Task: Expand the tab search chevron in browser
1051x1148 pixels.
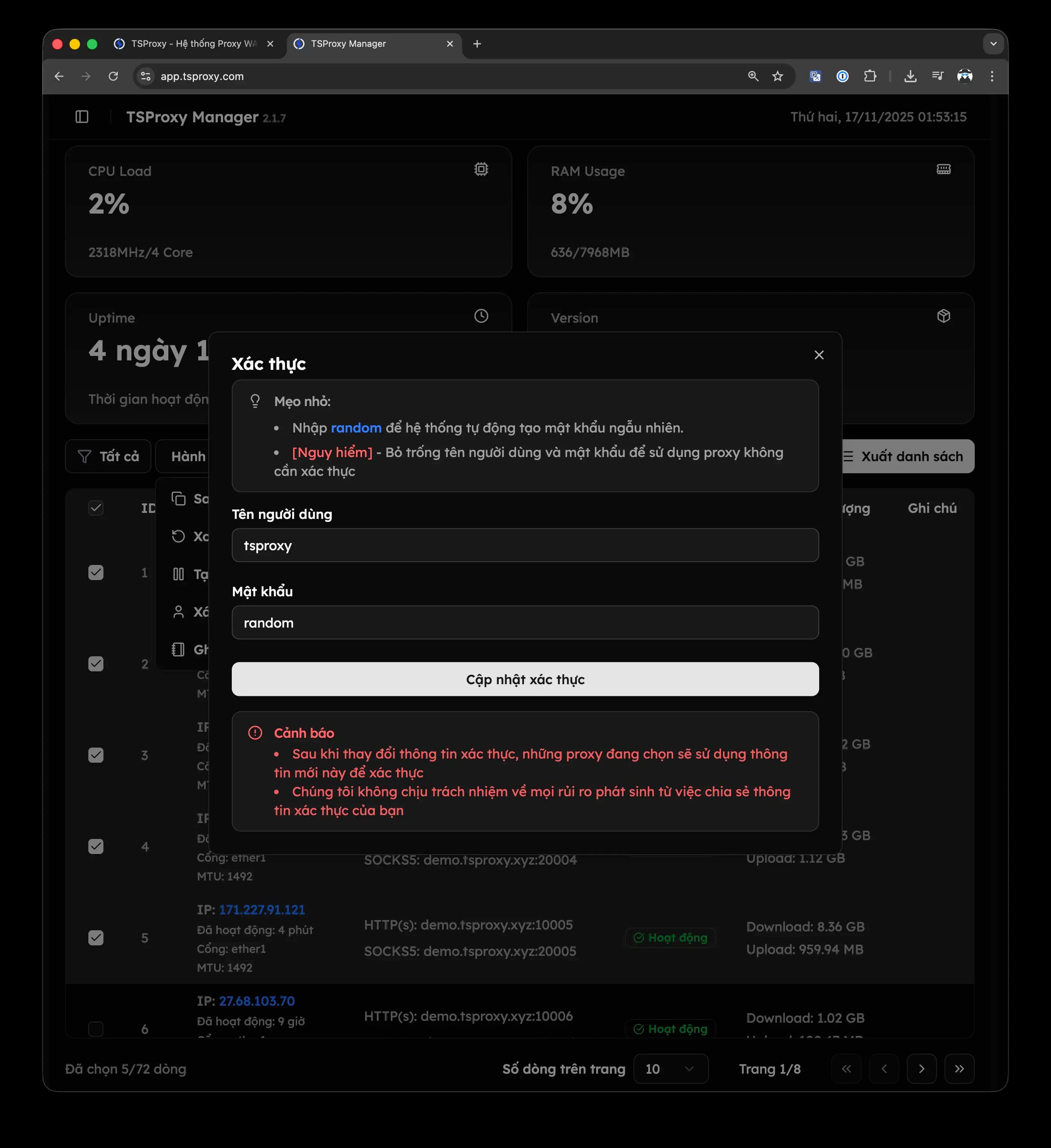Action: tap(994, 44)
